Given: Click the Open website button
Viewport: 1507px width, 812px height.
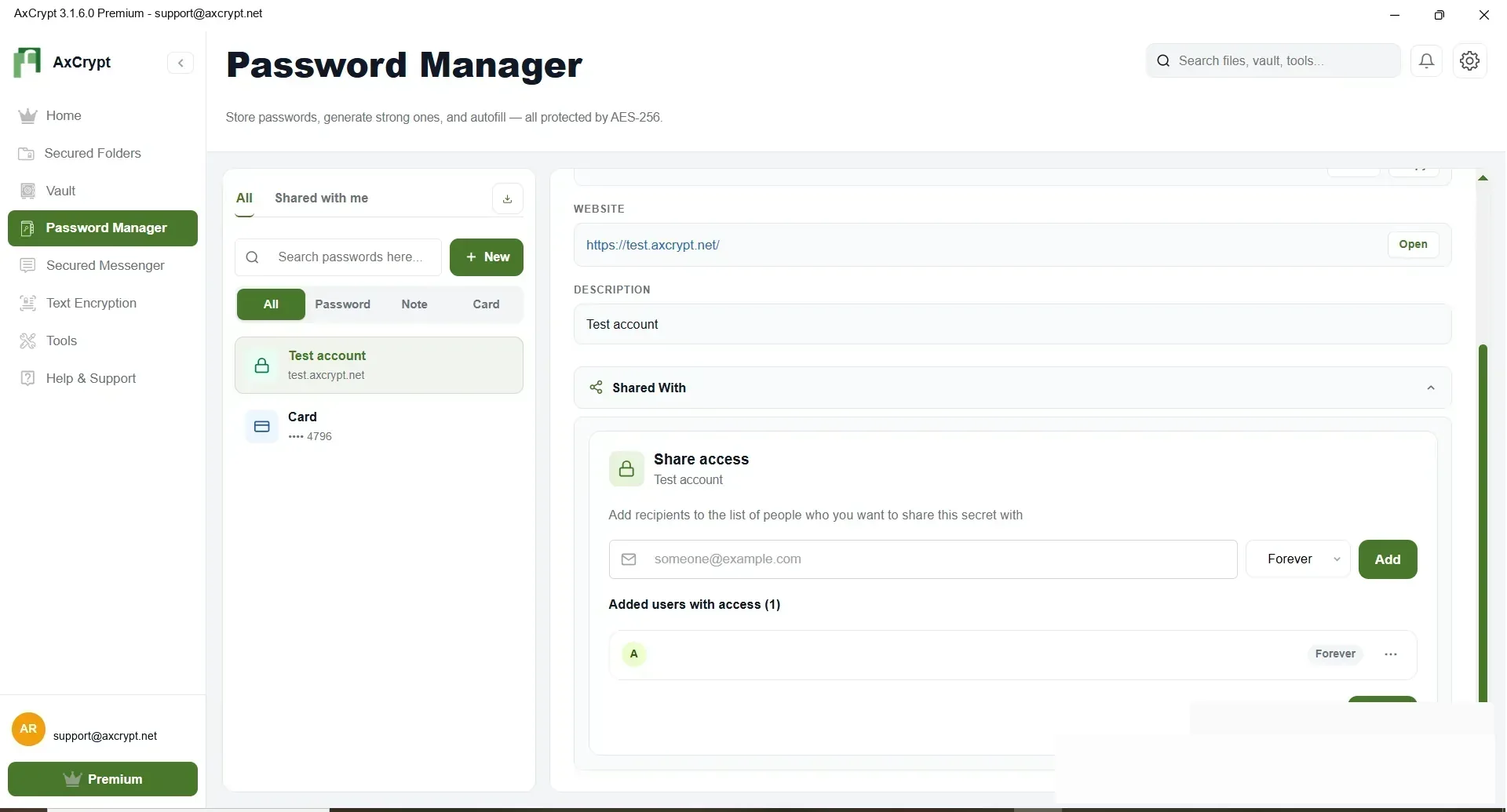Looking at the screenshot, I should pyautogui.click(x=1413, y=245).
